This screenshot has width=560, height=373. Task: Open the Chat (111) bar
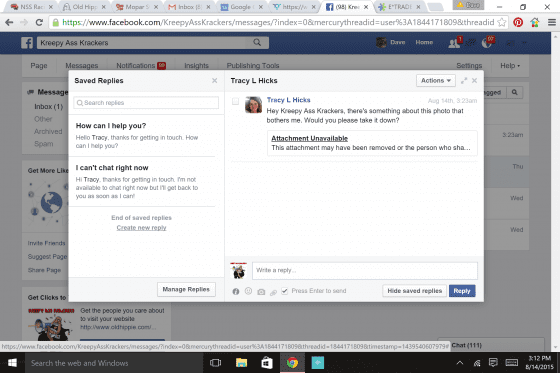coord(491,345)
